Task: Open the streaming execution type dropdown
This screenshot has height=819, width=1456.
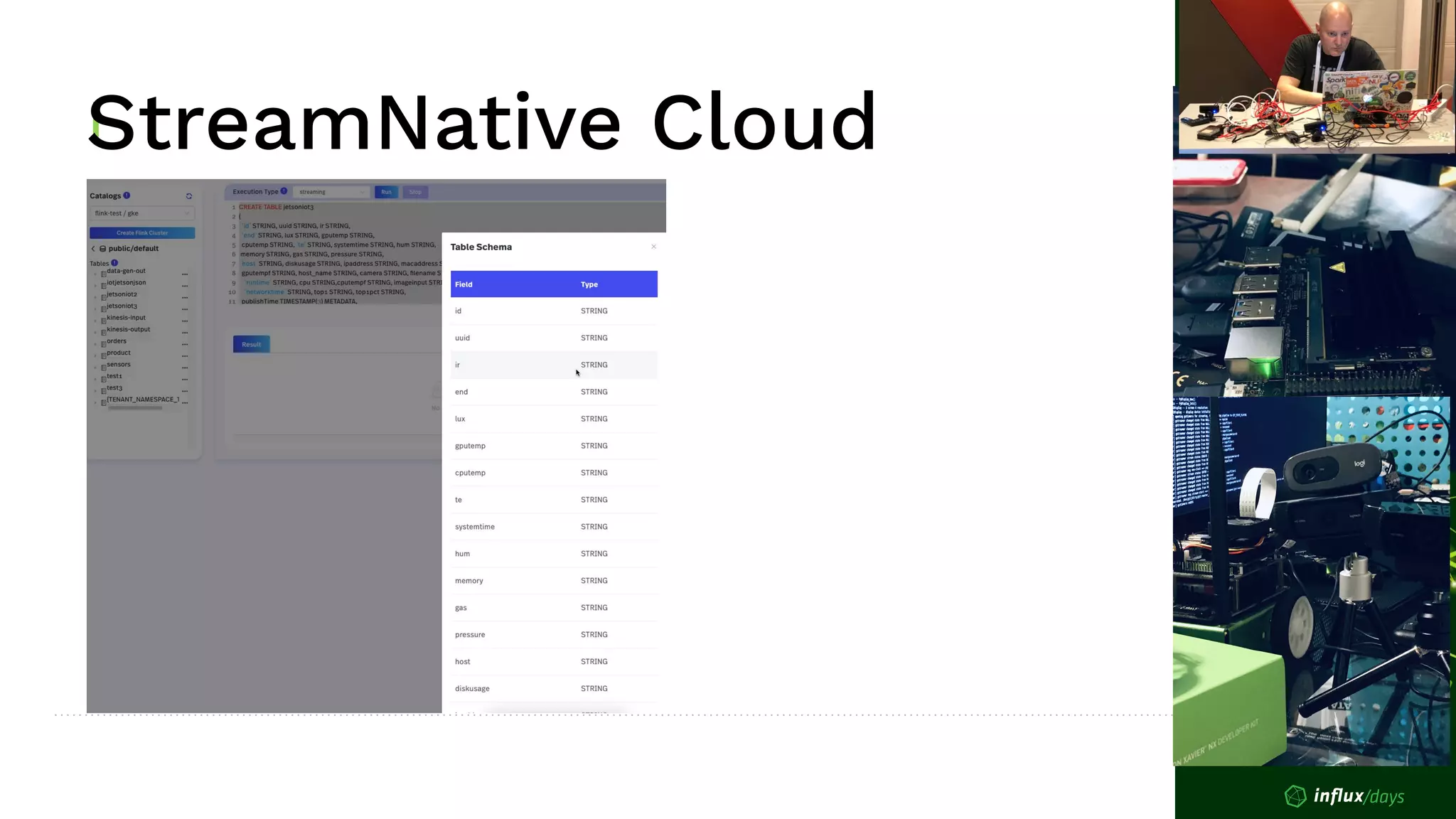Action: click(332, 192)
